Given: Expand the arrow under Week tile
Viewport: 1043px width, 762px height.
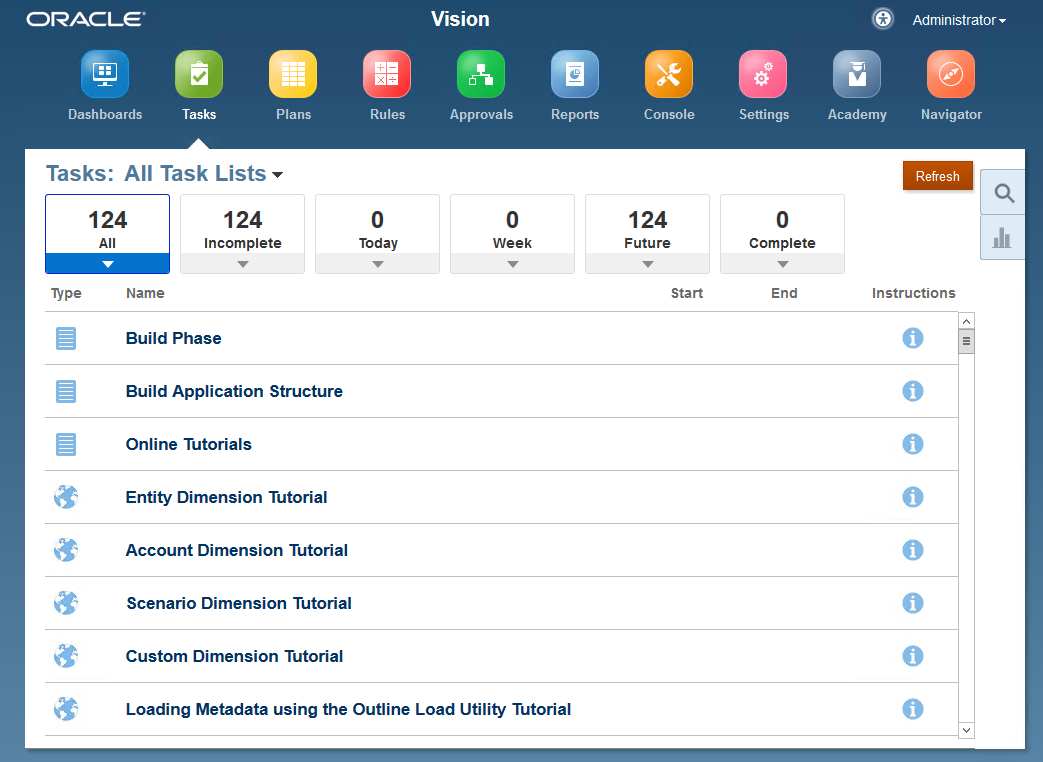Looking at the screenshot, I should (x=512, y=264).
